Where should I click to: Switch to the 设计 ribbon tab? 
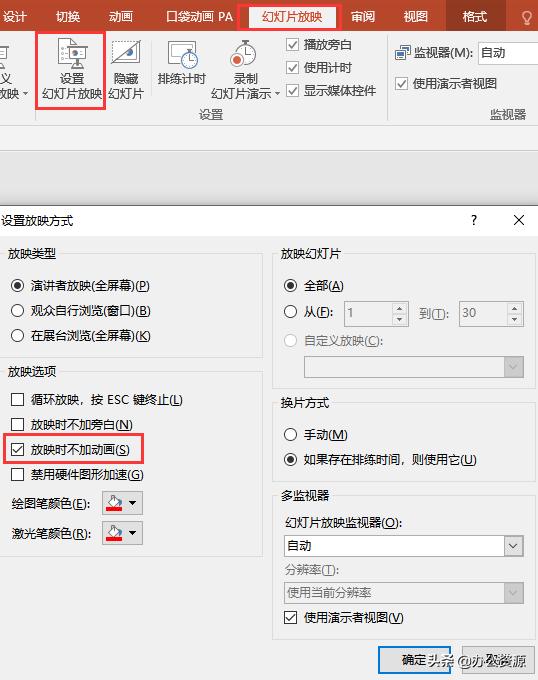tap(15, 17)
